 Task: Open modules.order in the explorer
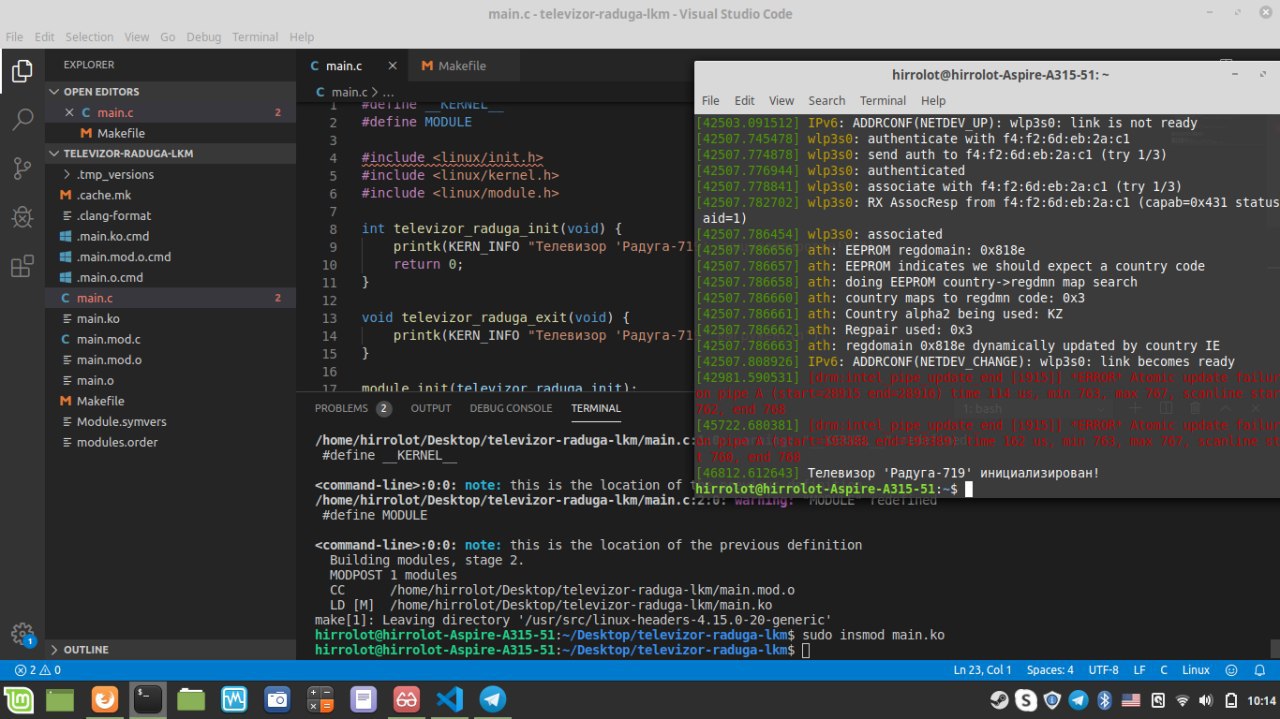click(x=117, y=442)
